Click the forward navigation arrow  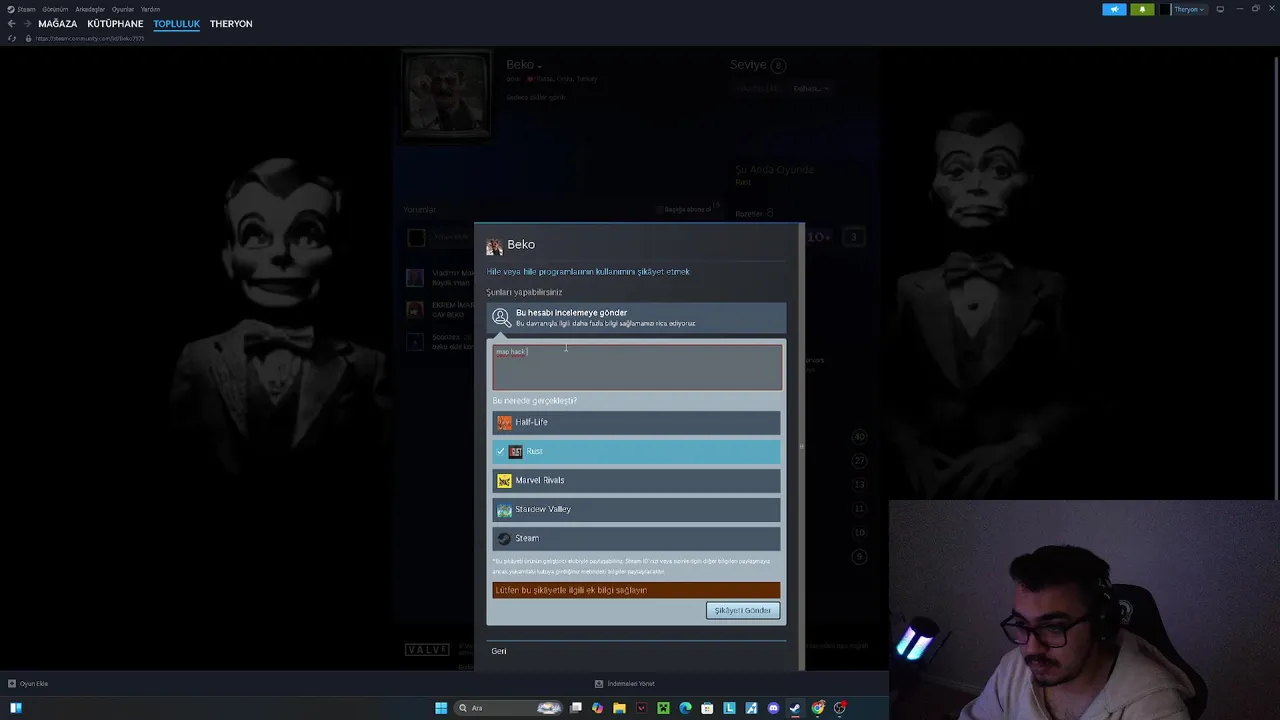[x=26, y=24]
